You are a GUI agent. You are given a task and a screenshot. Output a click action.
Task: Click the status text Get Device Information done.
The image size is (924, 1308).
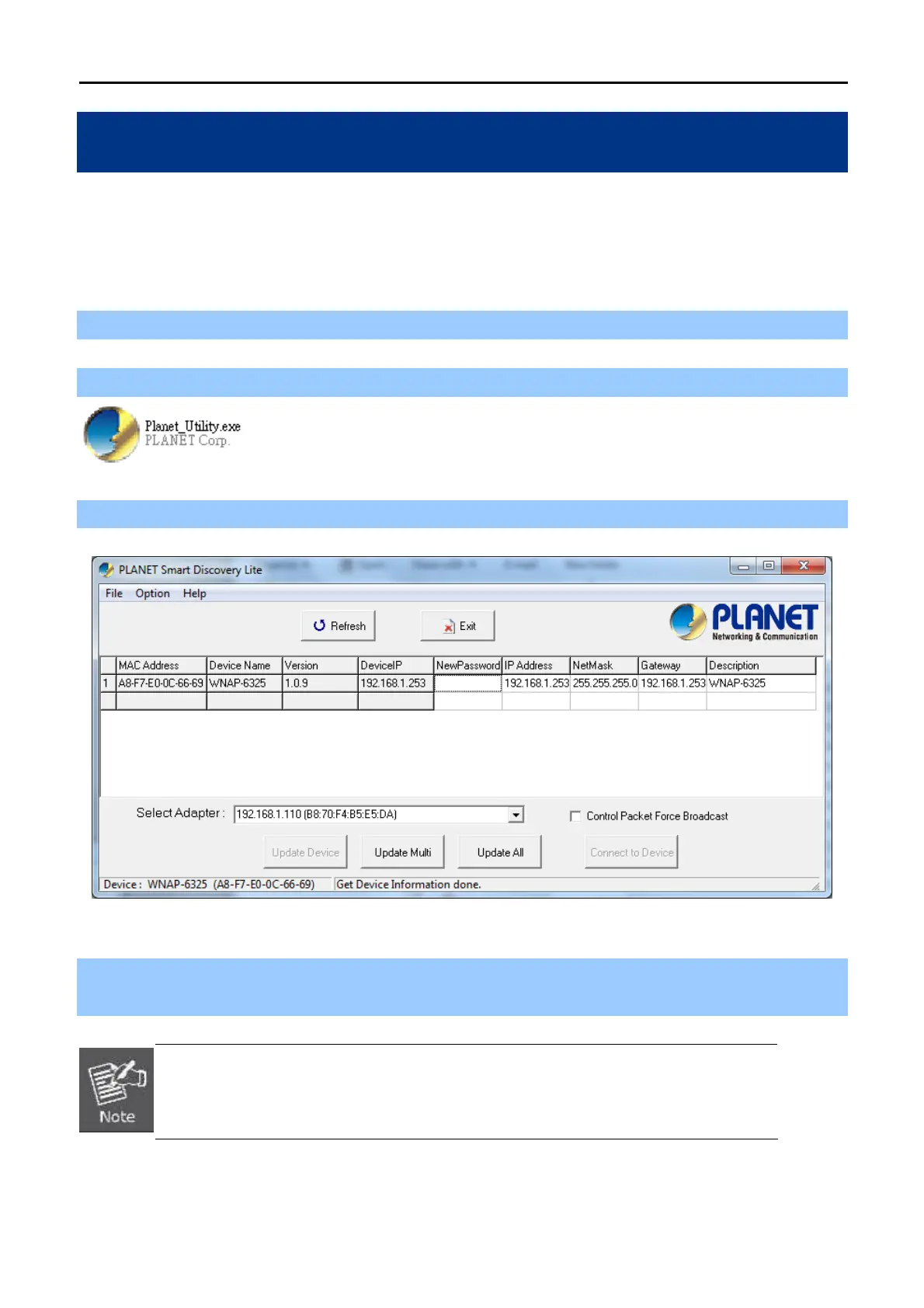(x=408, y=885)
